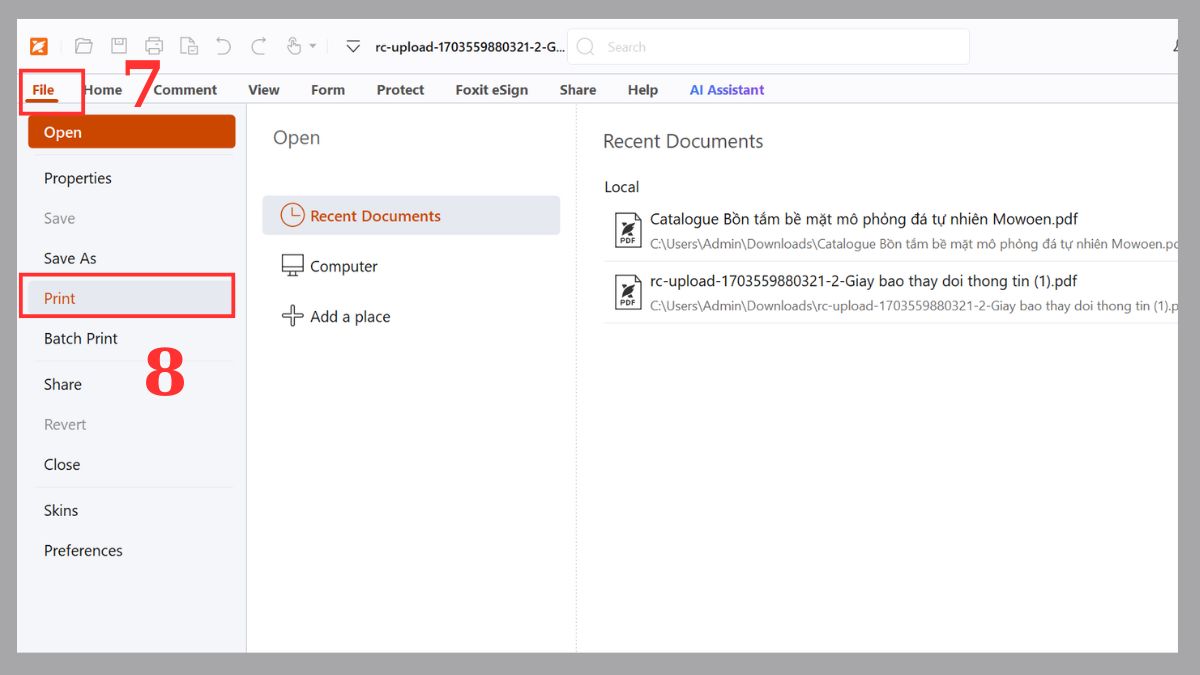
Task: Switch to the Protect tab
Action: point(400,90)
